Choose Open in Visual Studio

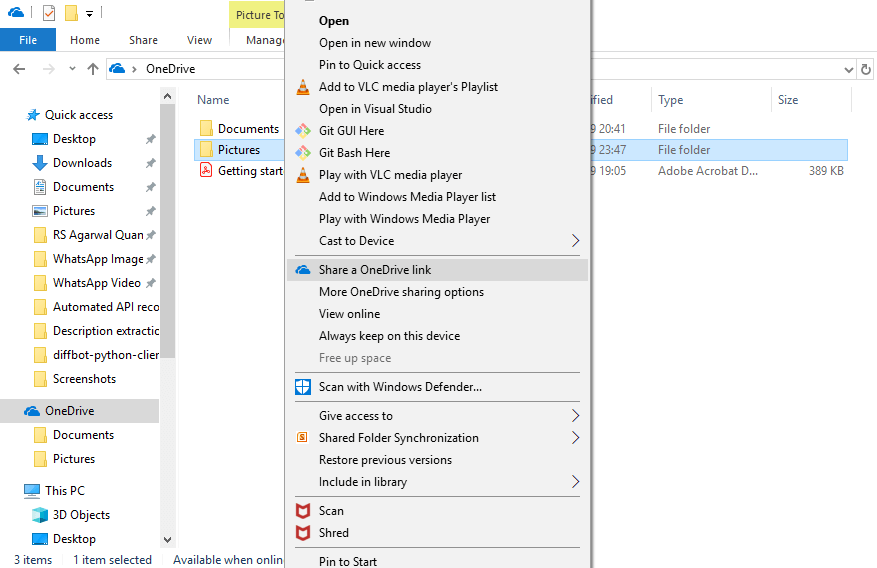pyautogui.click(x=375, y=109)
